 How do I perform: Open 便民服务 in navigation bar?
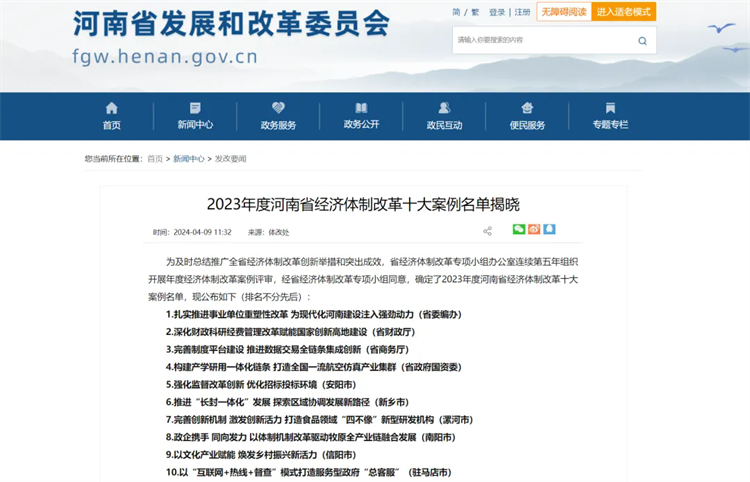[527, 116]
